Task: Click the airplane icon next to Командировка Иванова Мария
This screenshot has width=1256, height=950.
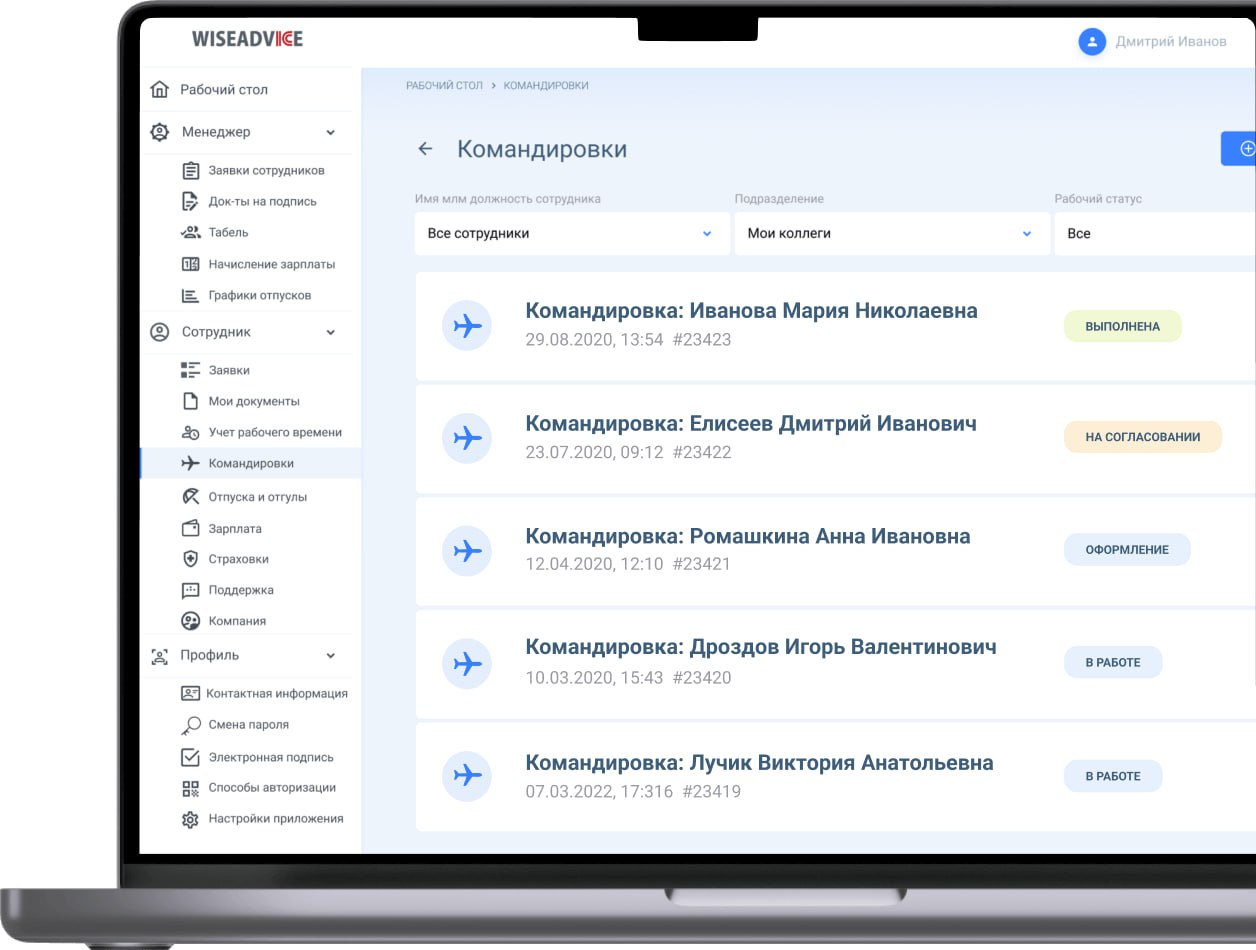Action: tap(467, 325)
